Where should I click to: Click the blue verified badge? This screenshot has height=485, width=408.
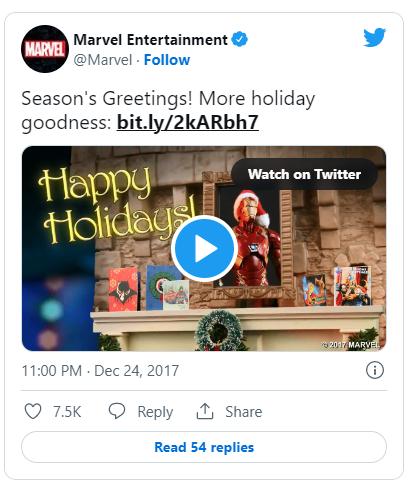point(240,39)
